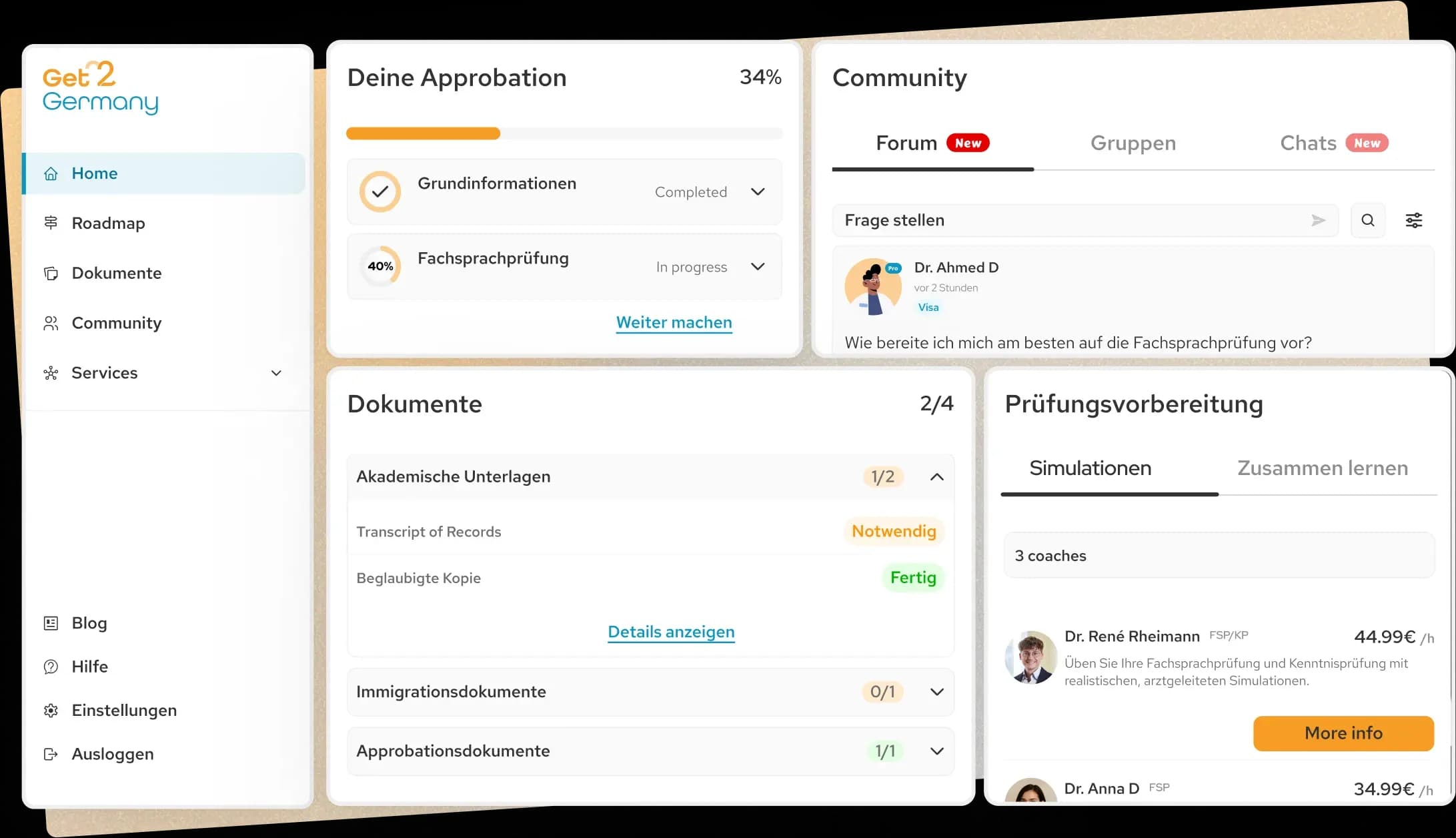Open Einstellungen via the gear icon
1456x838 pixels.
pos(51,710)
